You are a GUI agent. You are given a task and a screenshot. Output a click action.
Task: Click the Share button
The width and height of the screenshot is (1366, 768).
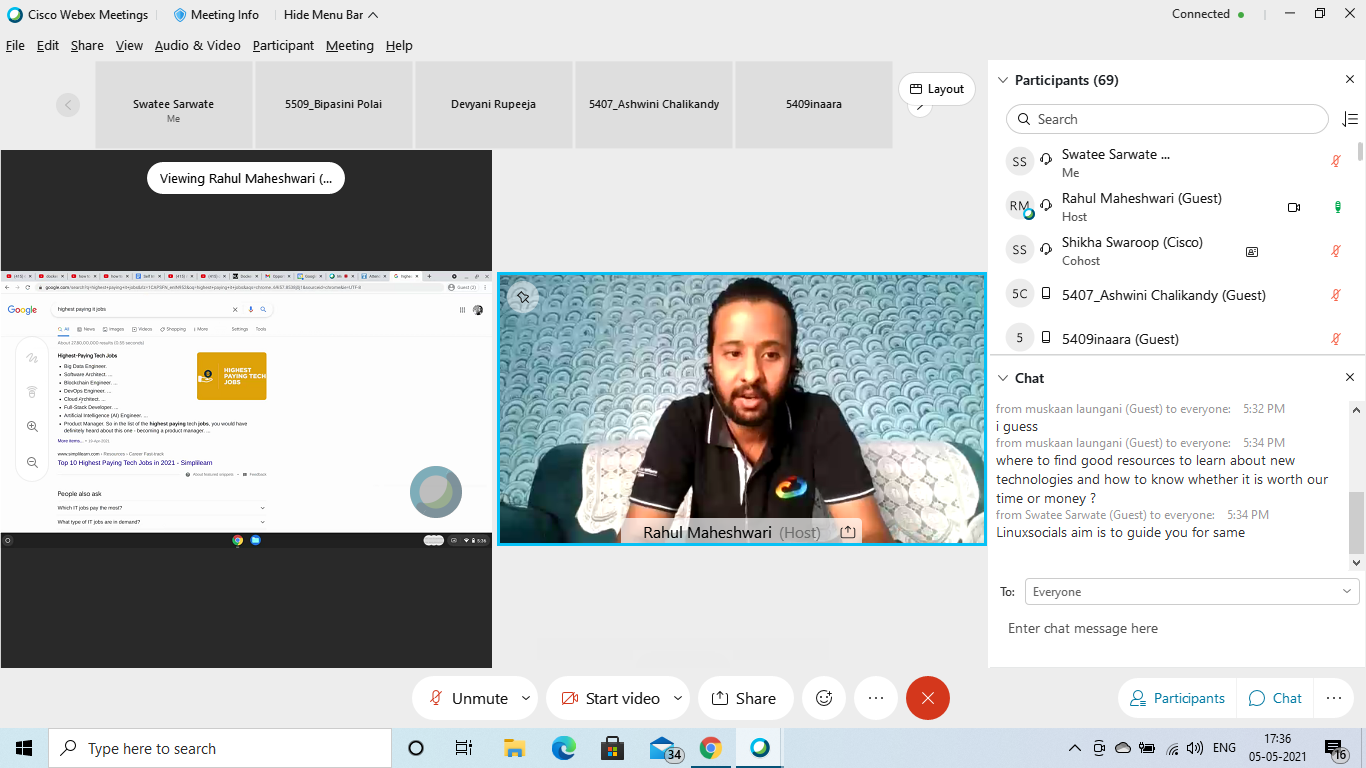click(x=743, y=698)
